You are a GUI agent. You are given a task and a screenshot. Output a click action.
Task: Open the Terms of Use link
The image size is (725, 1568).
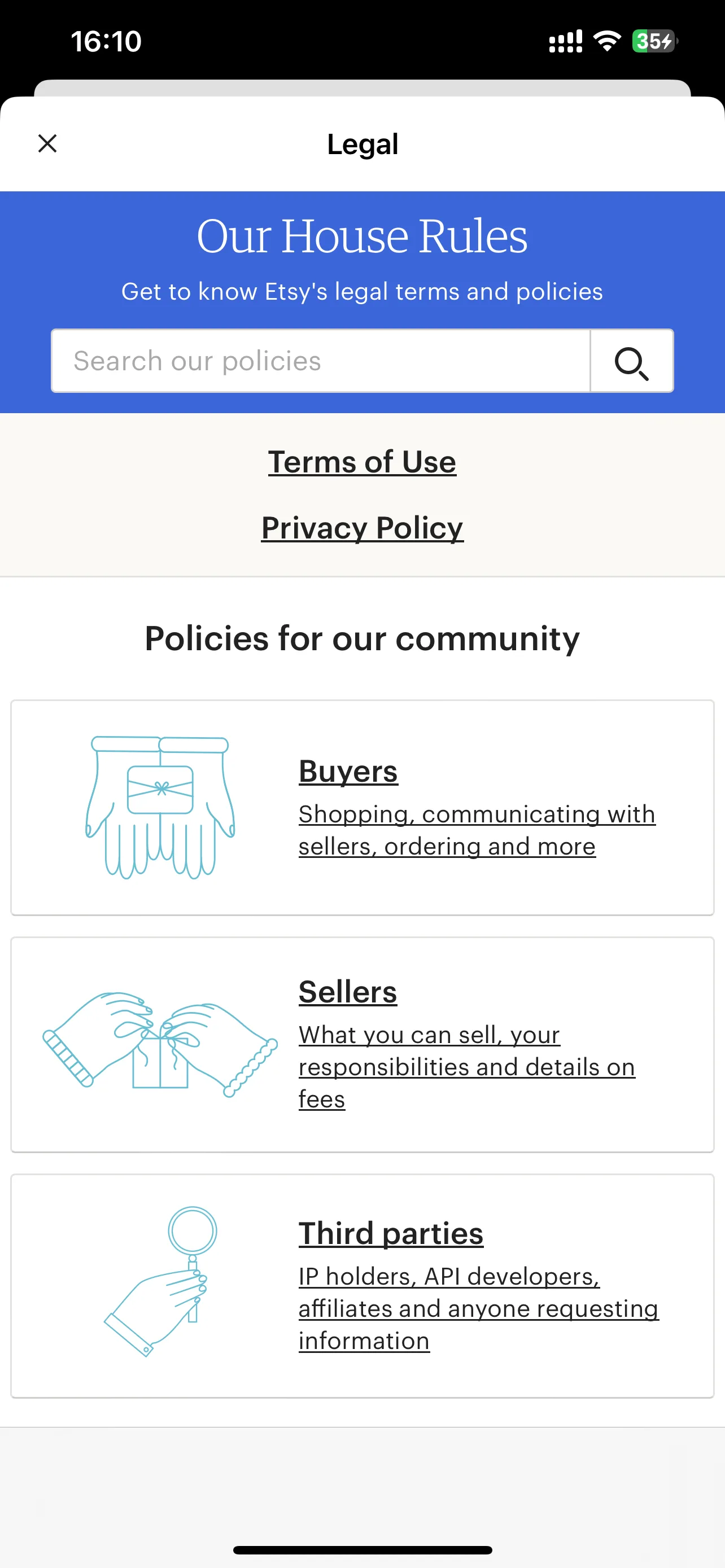[x=362, y=462]
